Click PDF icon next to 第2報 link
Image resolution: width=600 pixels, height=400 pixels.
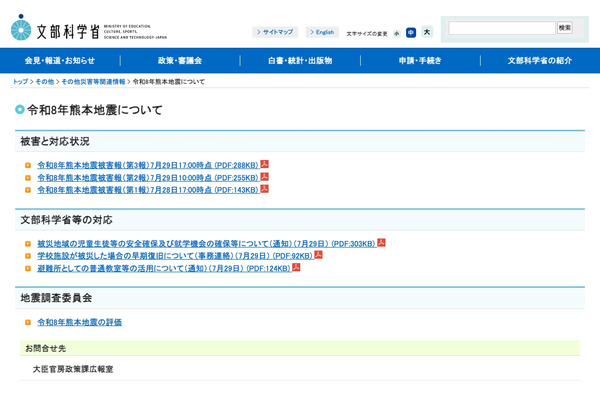point(264,176)
